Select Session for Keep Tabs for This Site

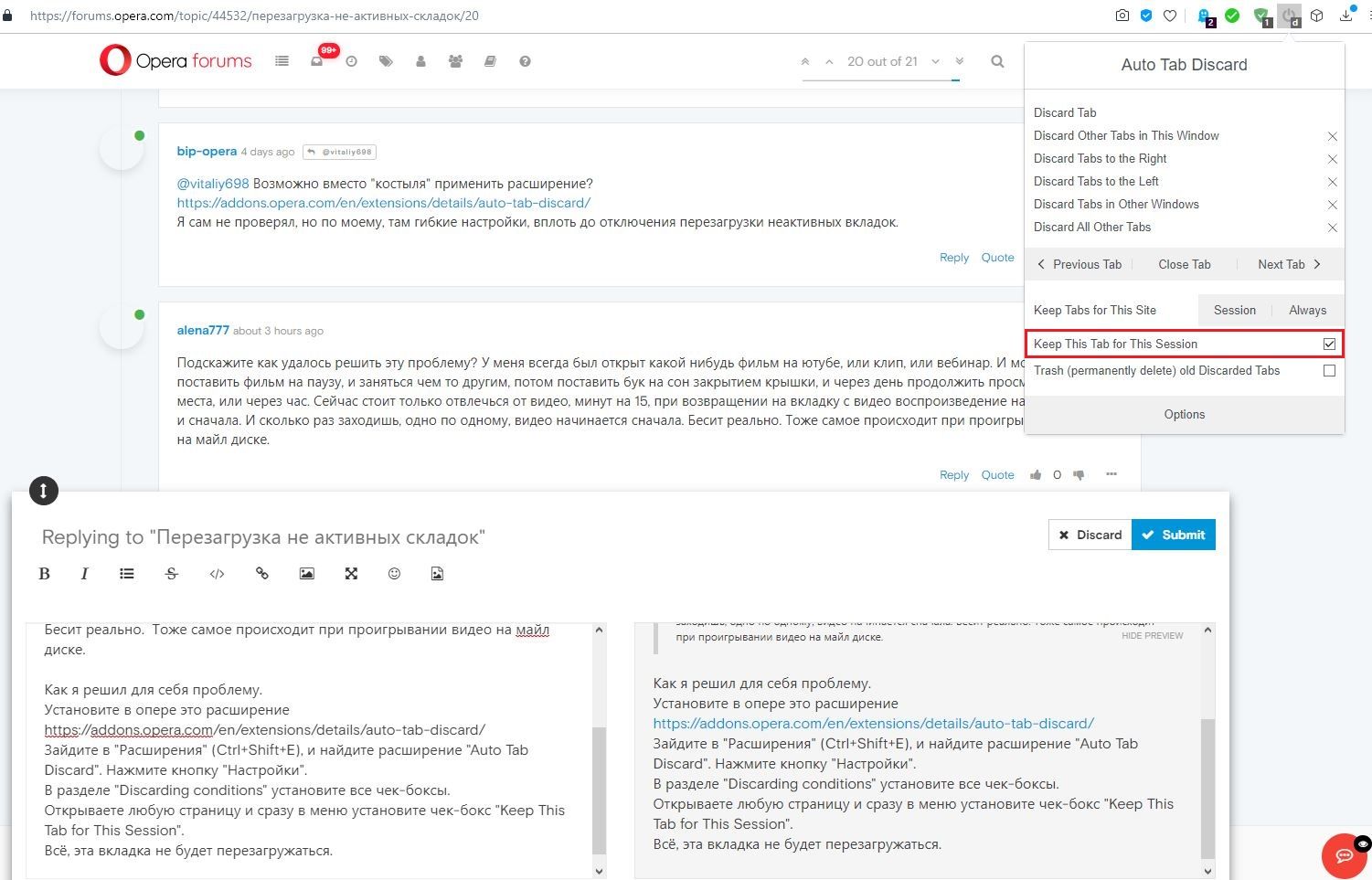coord(1234,310)
